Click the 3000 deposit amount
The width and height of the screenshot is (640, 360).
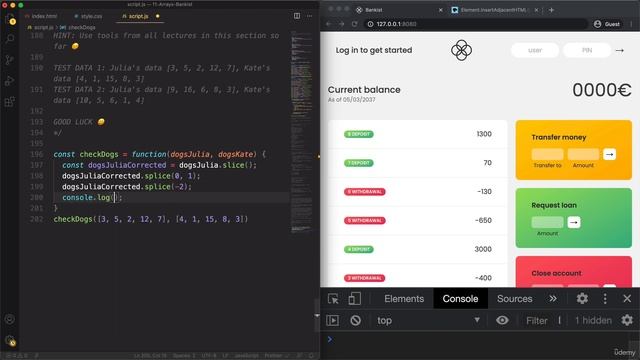pos(483,249)
